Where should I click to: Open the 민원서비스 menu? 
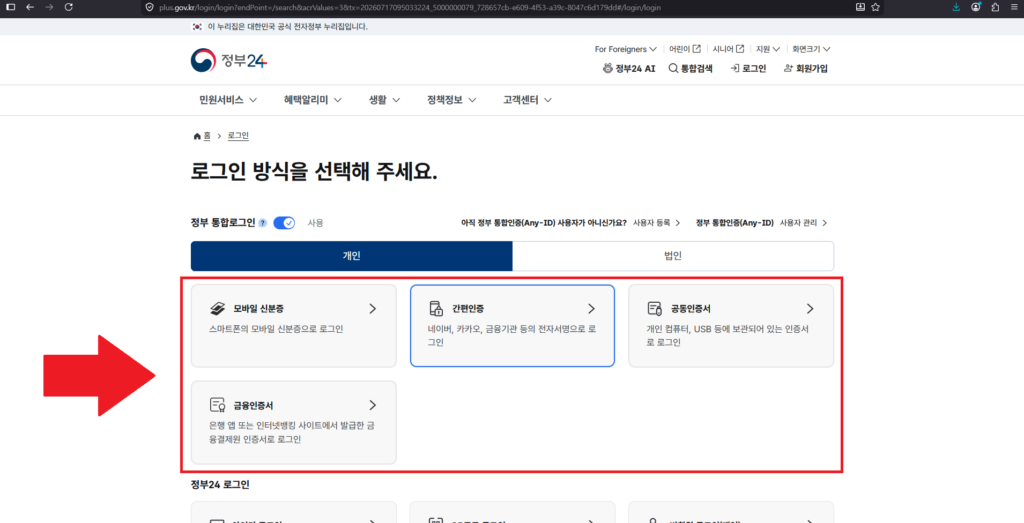click(228, 101)
